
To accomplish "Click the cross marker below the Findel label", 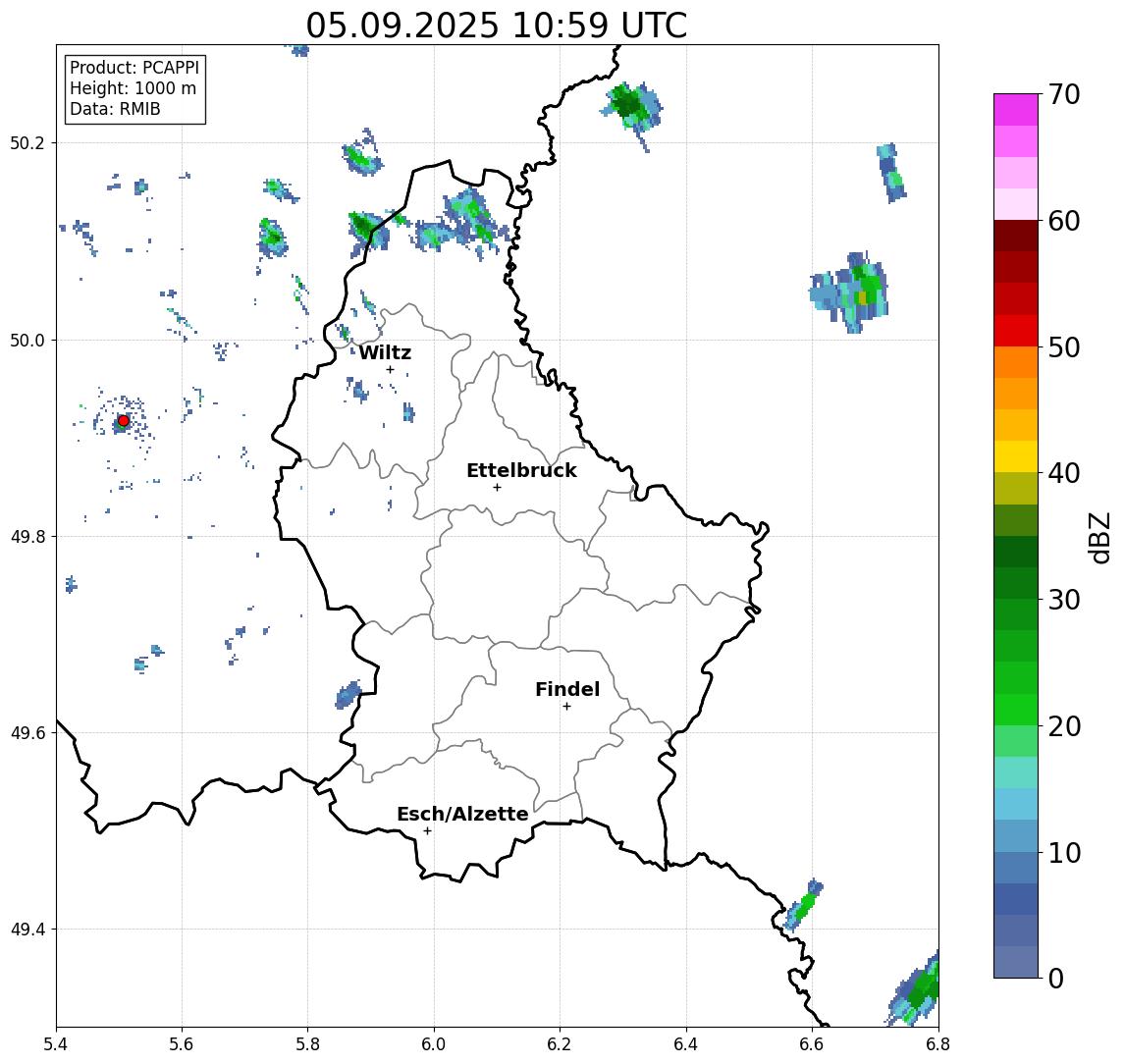I will (x=566, y=707).
